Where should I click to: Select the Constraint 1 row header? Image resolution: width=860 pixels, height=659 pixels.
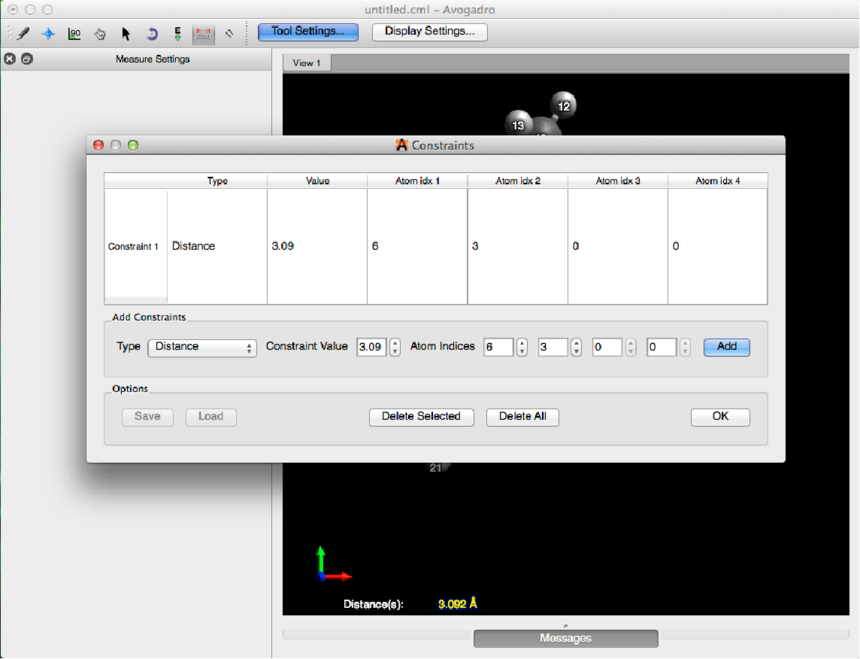(134, 246)
